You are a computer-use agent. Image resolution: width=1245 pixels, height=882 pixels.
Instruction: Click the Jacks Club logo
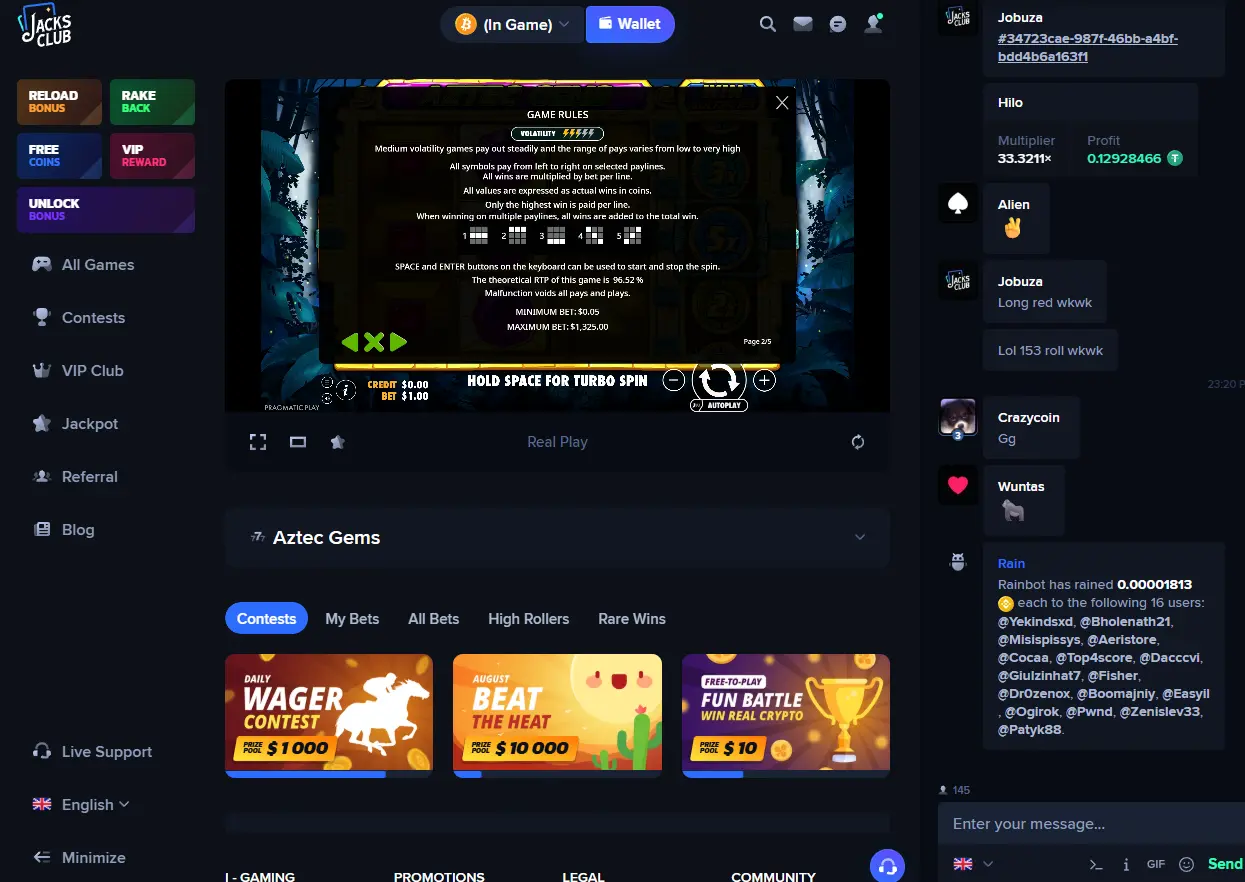pyautogui.click(x=46, y=25)
